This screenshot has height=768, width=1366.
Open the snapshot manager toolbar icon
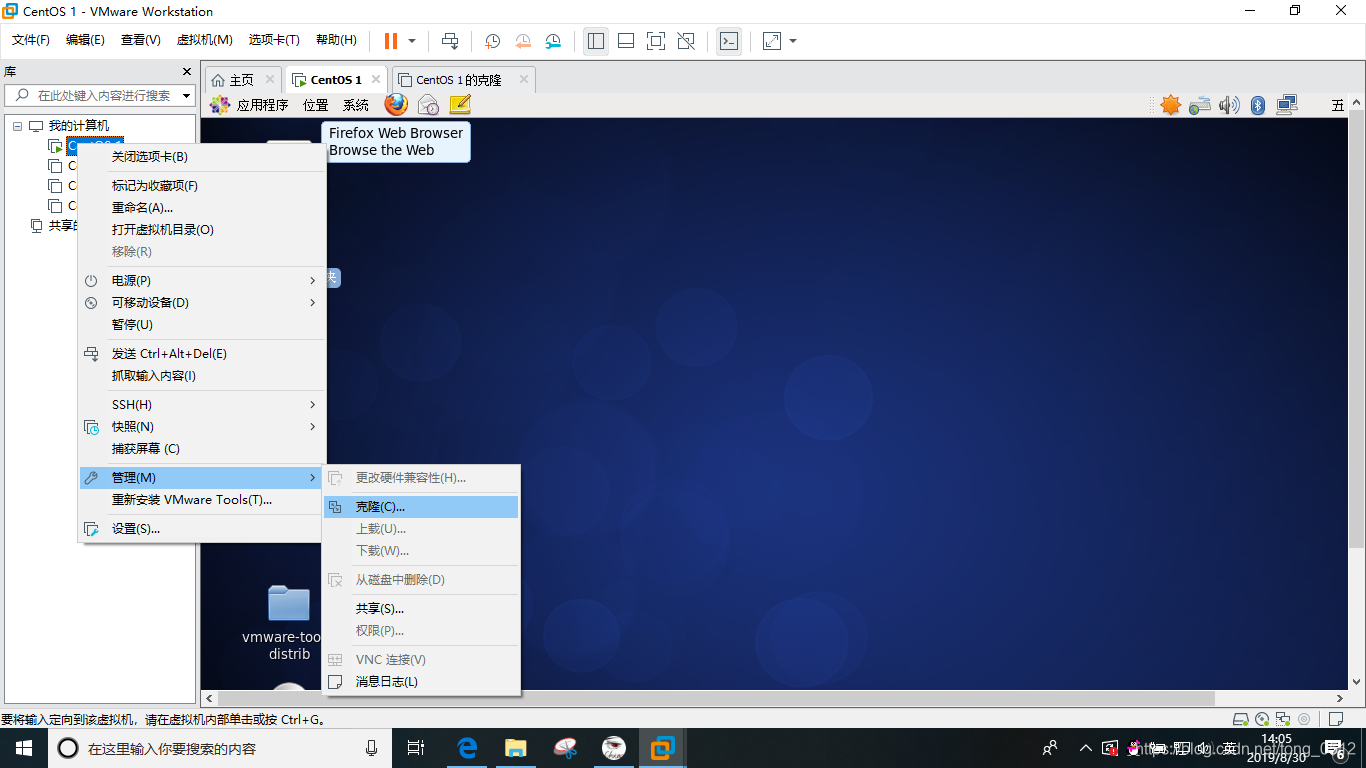[554, 41]
